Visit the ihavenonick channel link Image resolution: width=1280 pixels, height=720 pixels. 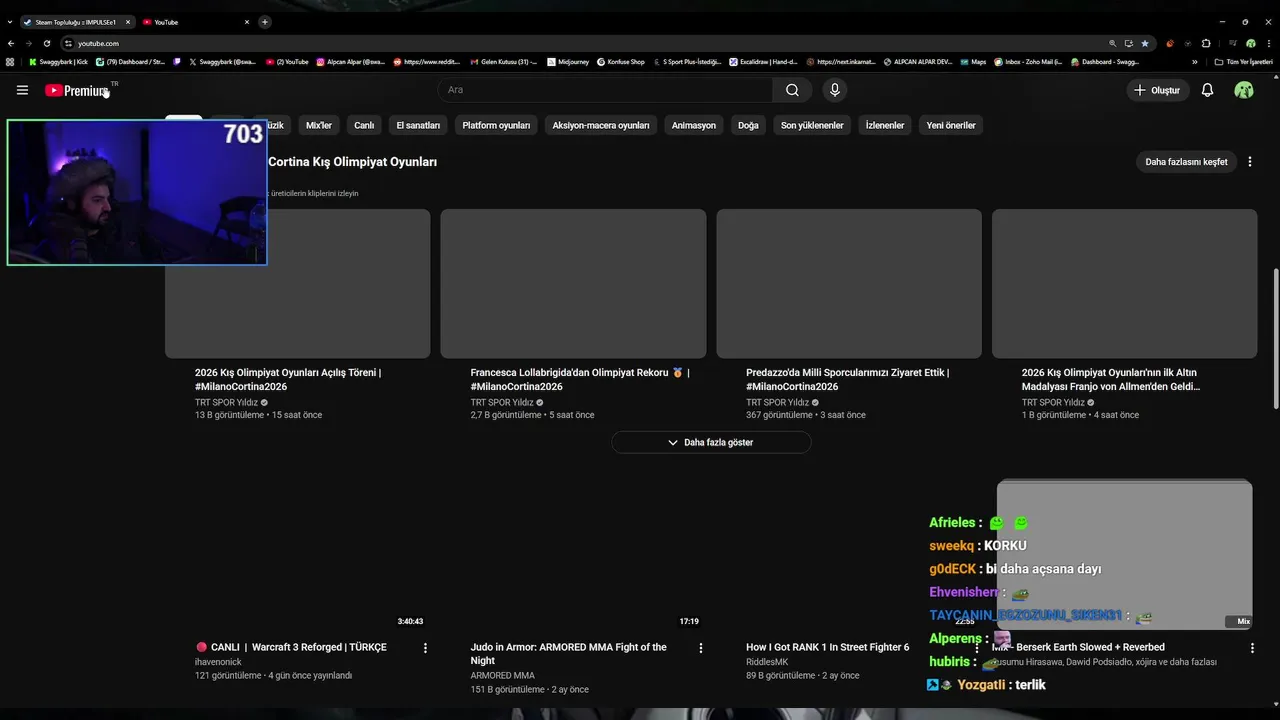click(218, 662)
